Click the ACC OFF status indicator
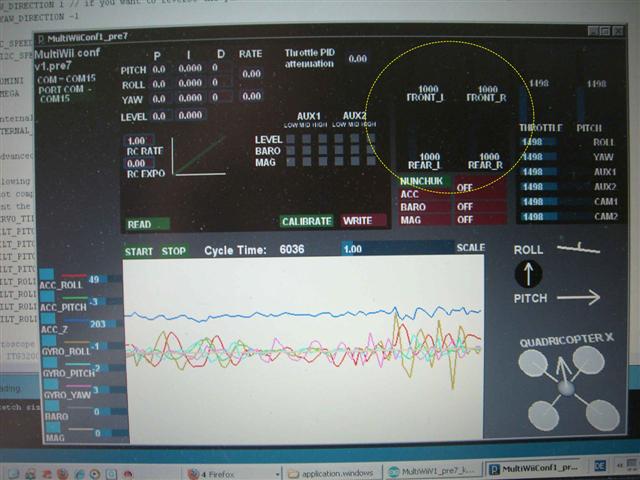 tap(480, 188)
